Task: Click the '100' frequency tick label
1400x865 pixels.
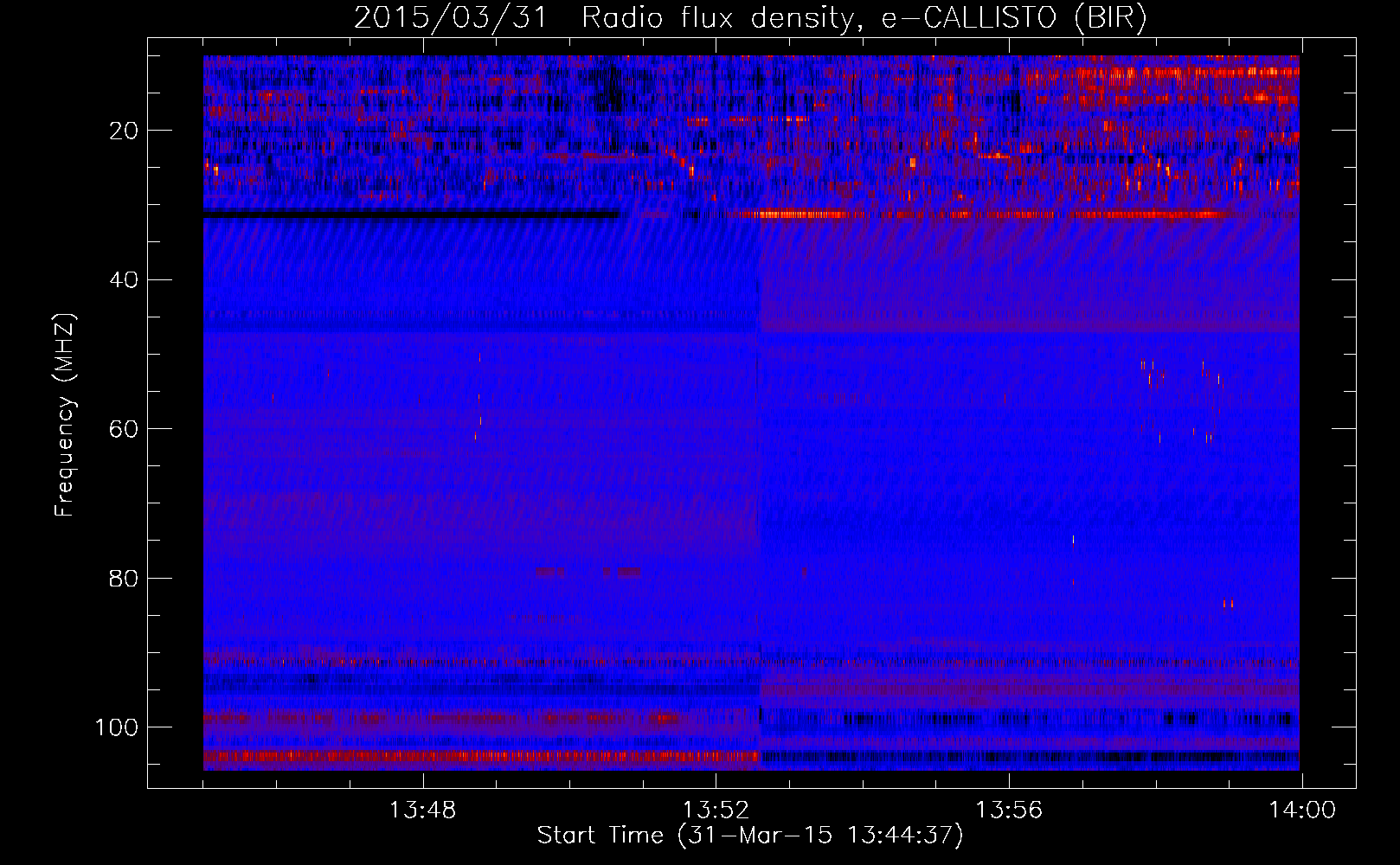Action: click(117, 727)
